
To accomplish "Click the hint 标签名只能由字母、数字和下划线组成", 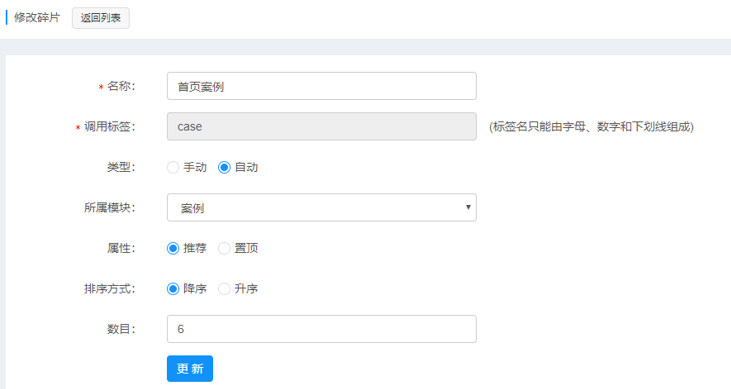I will [x=591, y=127].
